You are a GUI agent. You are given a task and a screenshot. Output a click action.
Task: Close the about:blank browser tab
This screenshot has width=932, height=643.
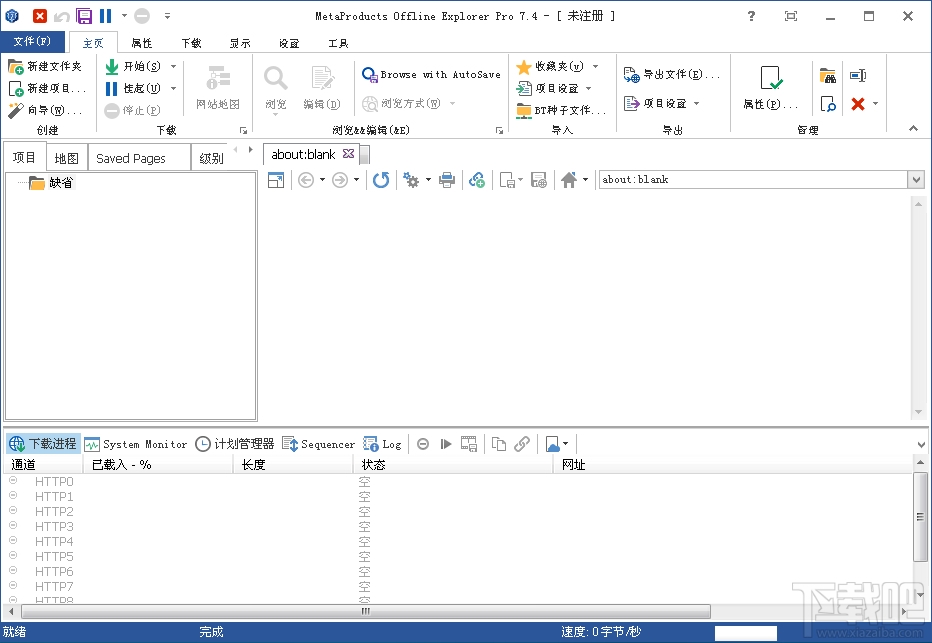coord(348,154)
